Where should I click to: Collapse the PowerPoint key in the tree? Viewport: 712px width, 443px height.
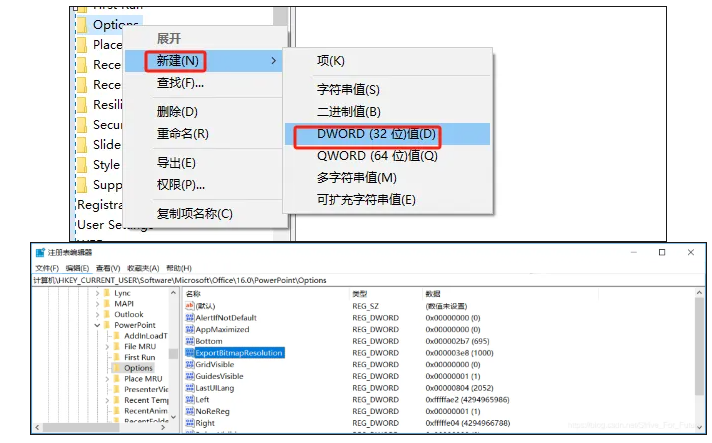[97, 325]
